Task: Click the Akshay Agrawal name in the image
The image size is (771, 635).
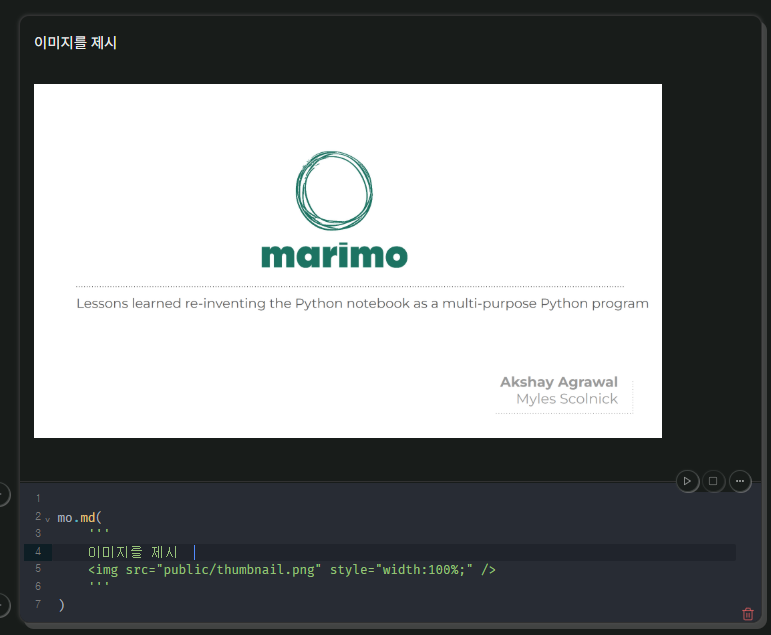Action: click(x=559, y=382)
